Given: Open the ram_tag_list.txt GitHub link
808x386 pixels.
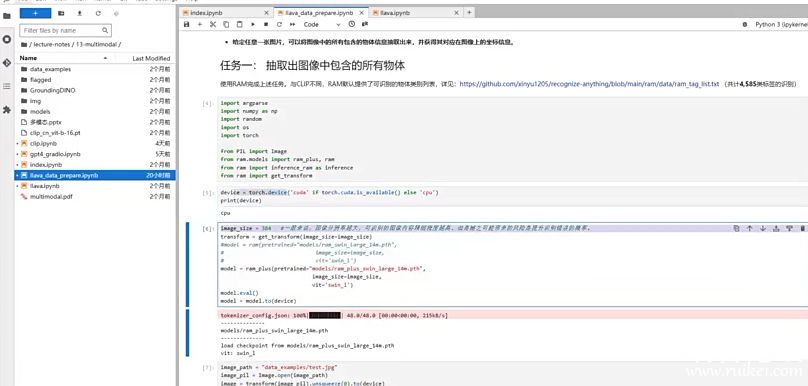Looking at the screenshot, I should (x=589, y=83).
